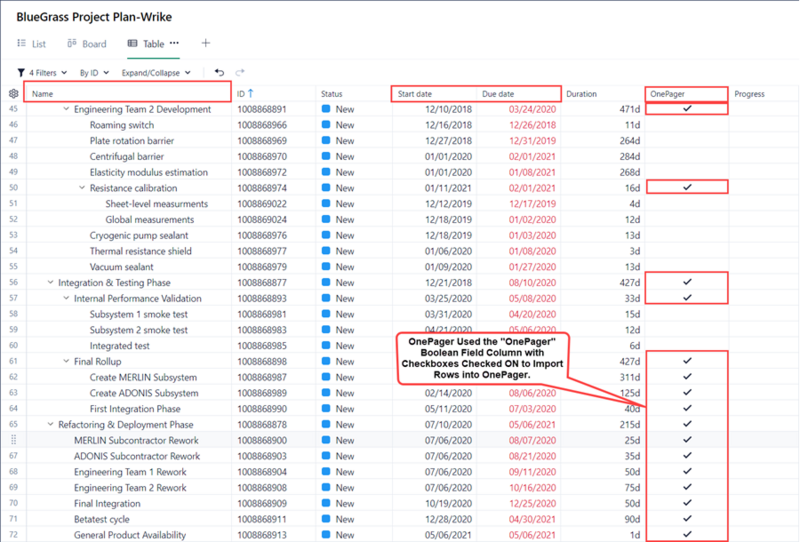Screen dimensions: 800x542
Task: Uncheck OnePager for Betatest cycle
Action: click(x=687, y=519)
